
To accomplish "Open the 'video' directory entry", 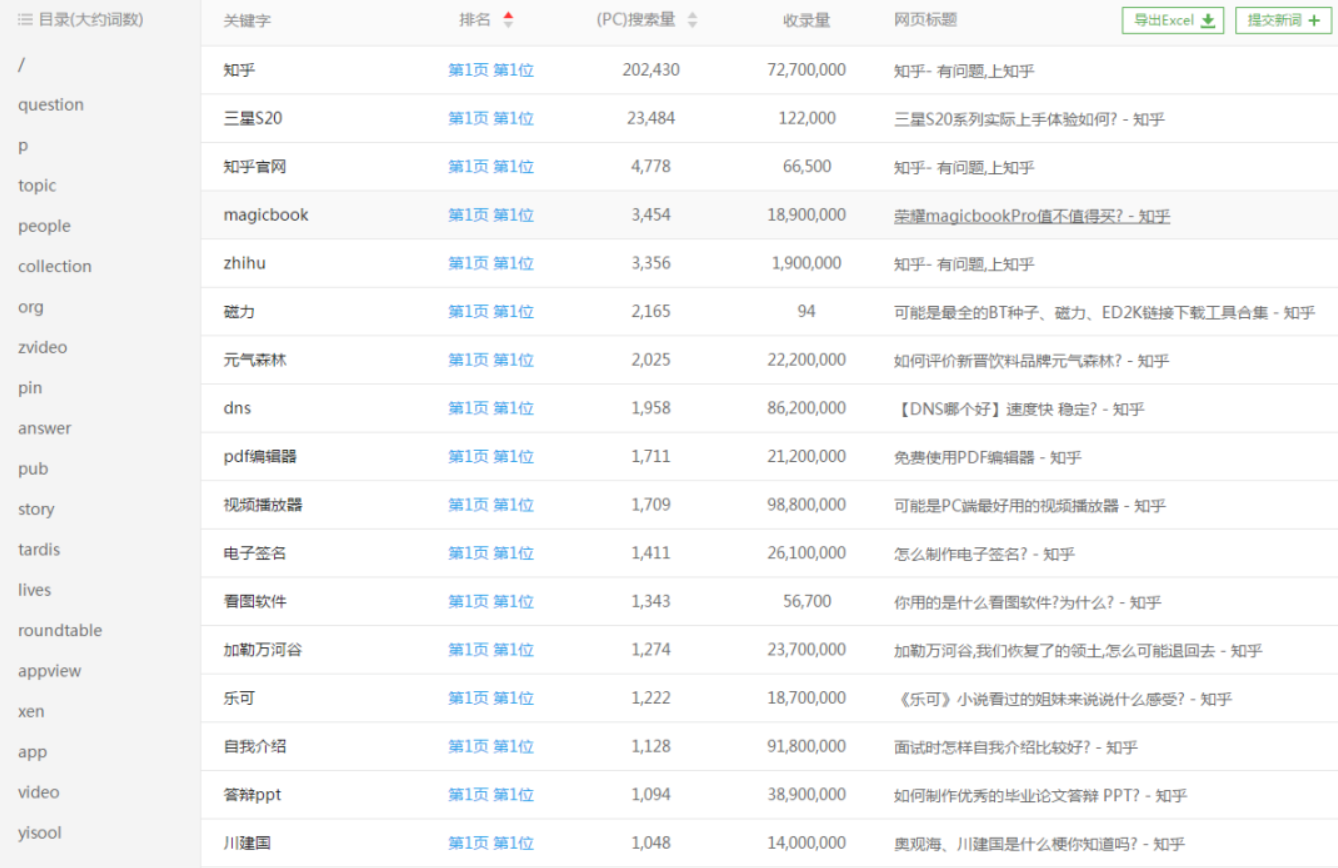I will 38,792.
